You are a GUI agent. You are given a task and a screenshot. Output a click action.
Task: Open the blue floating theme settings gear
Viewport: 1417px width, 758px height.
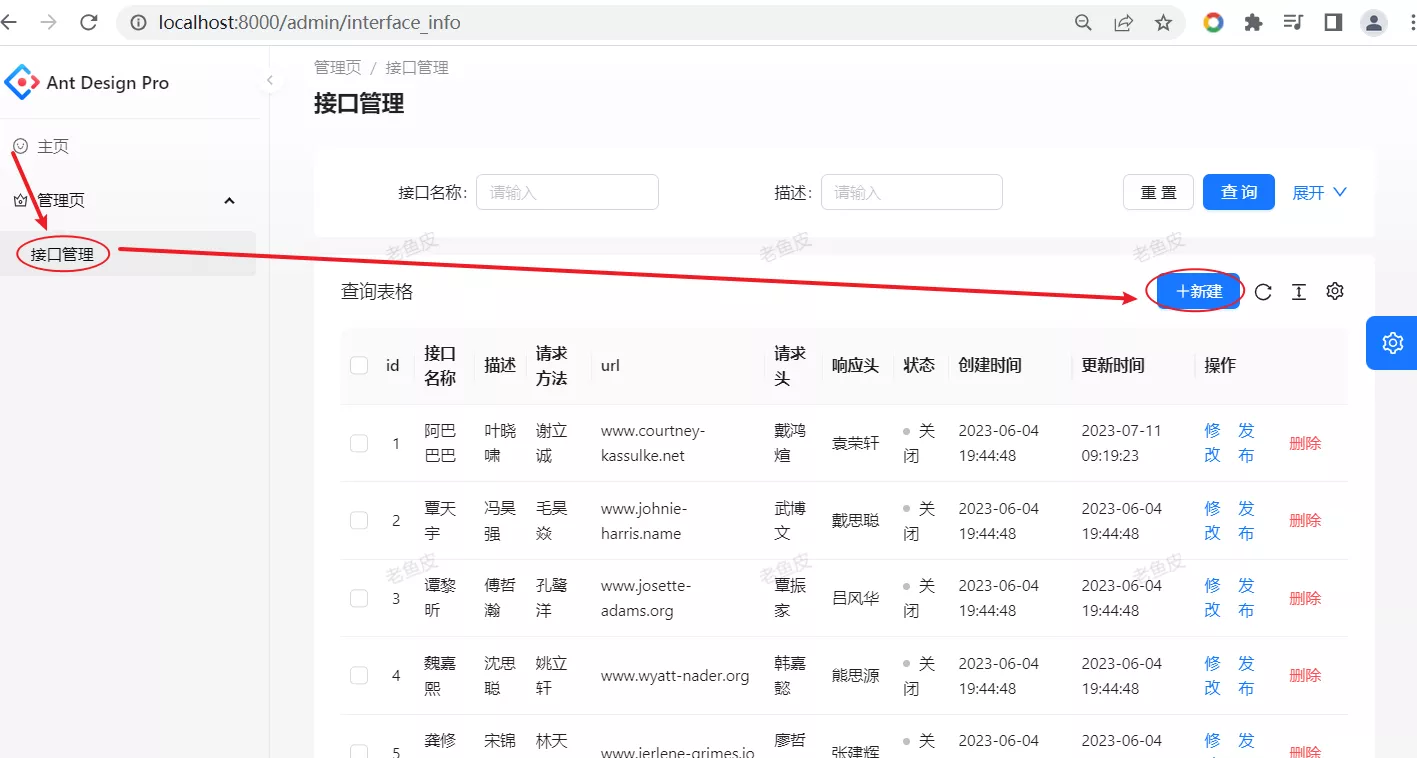[1392, 343]
